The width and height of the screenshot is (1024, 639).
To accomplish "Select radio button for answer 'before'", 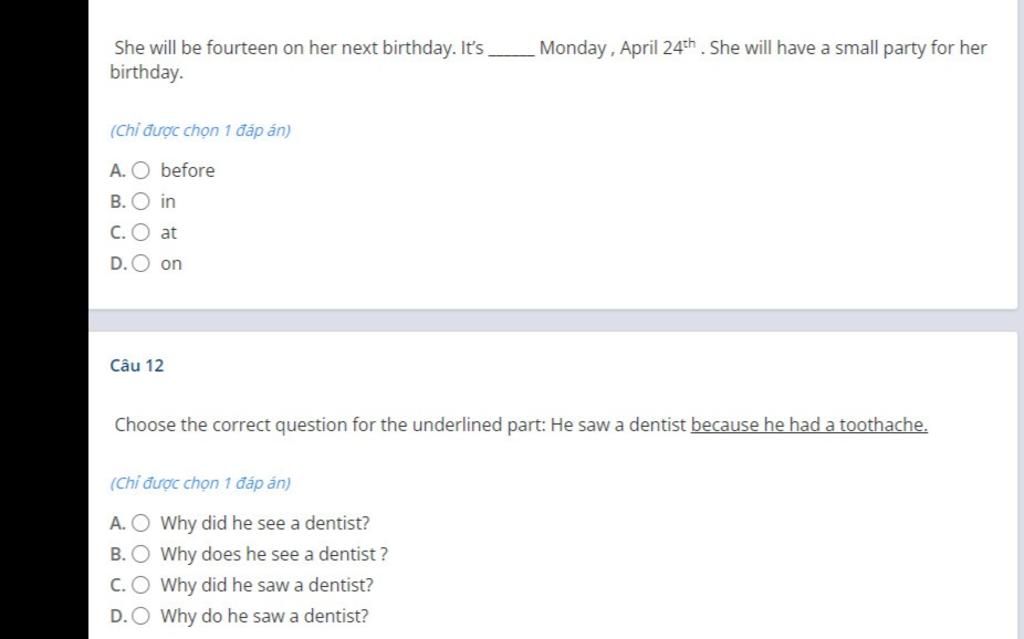I will click(140, 171).
